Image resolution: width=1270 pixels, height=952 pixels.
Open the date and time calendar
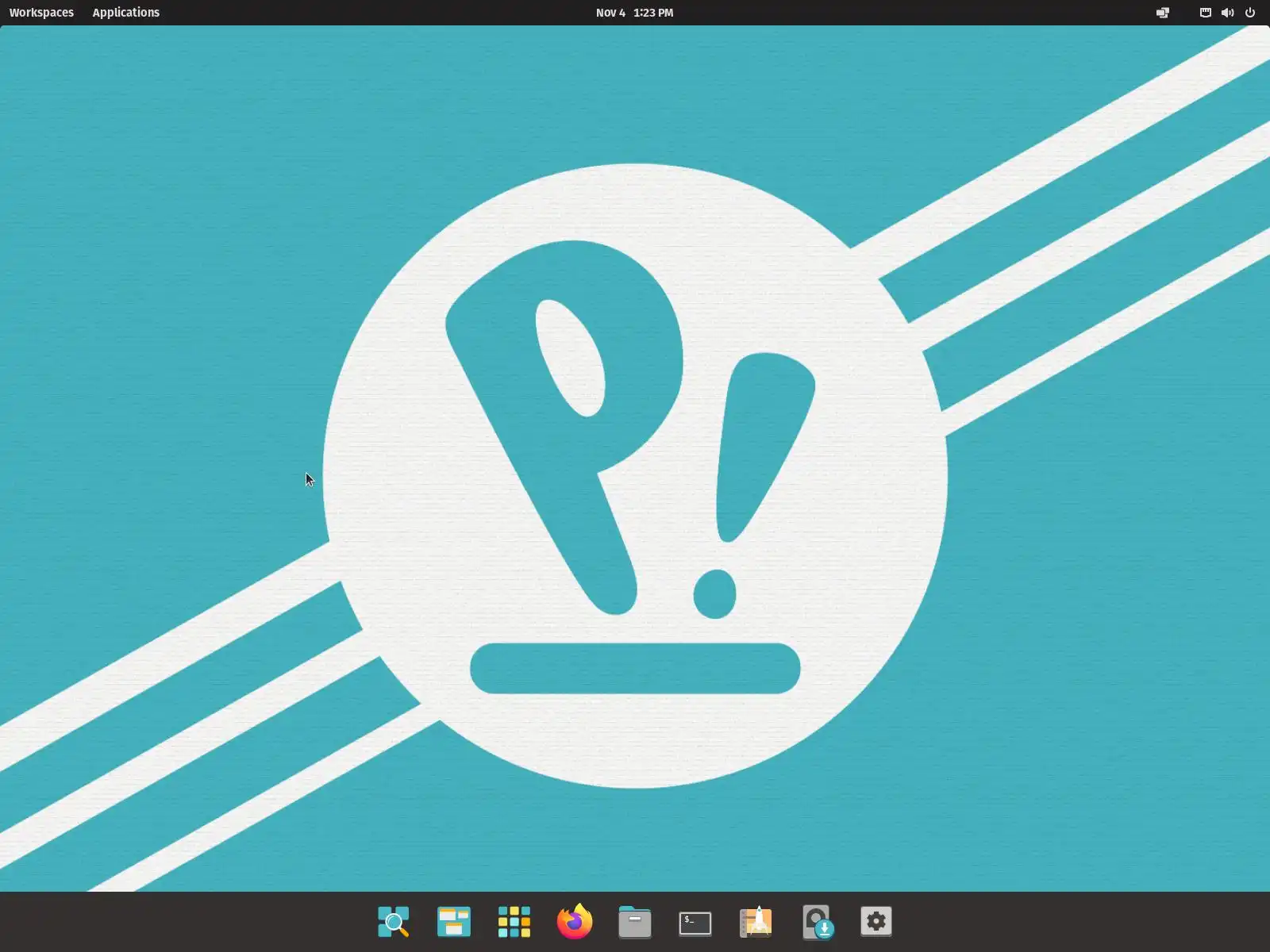(x=634, y=13)
